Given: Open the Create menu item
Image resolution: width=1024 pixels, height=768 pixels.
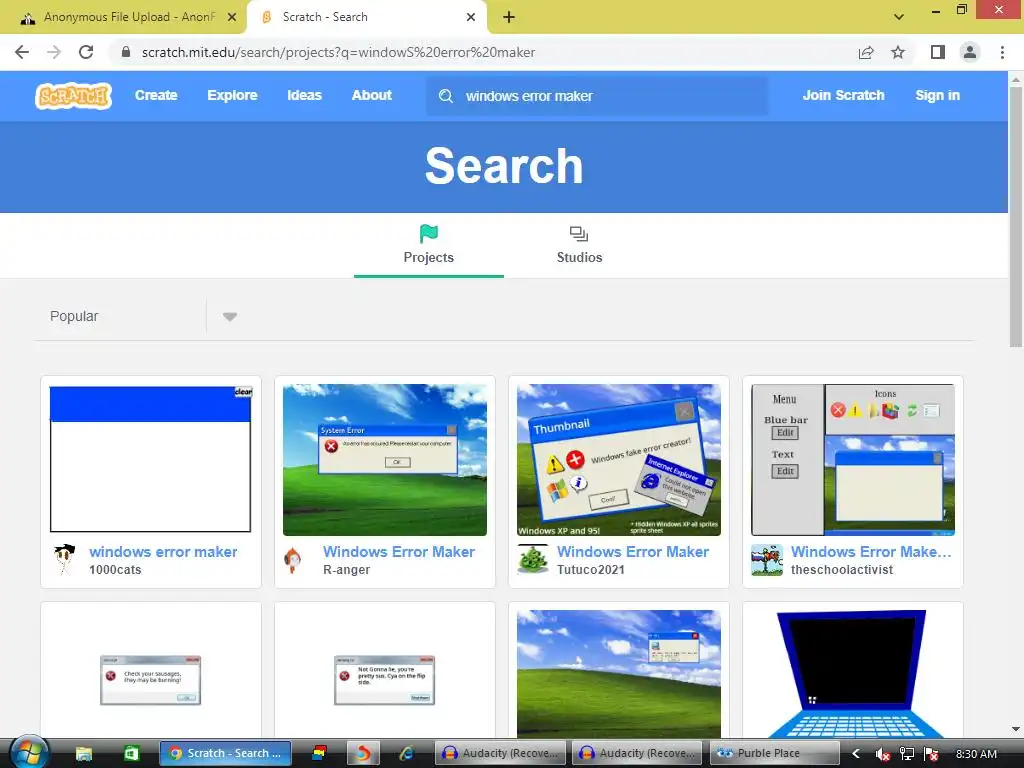Looking at the screenshot, I should pyautogui.click(x=156, y=95).
